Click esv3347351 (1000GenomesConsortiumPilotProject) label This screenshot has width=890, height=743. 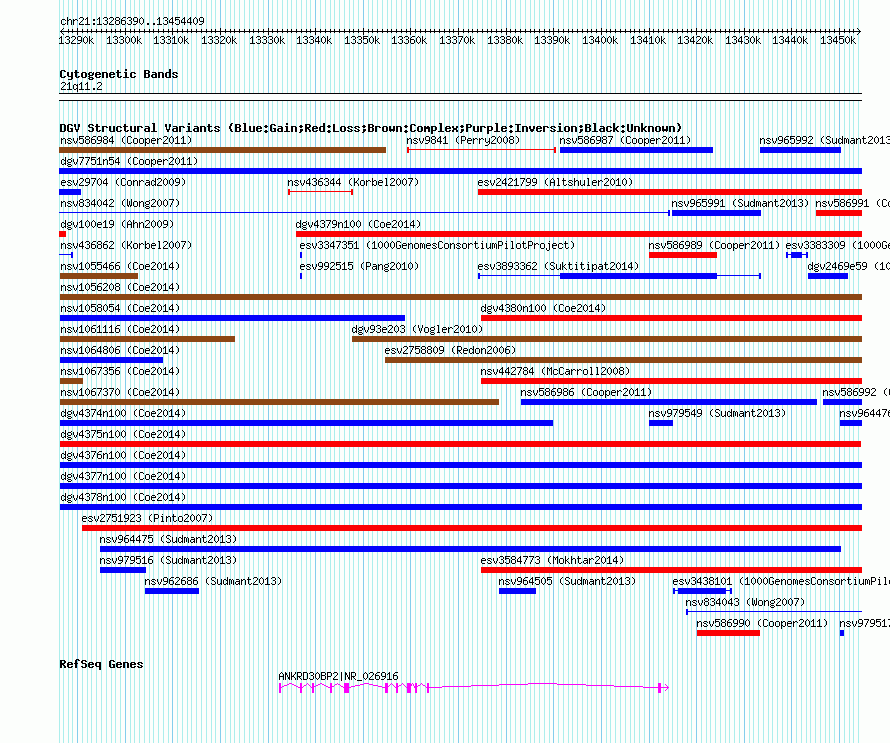(x=437, y=245)
